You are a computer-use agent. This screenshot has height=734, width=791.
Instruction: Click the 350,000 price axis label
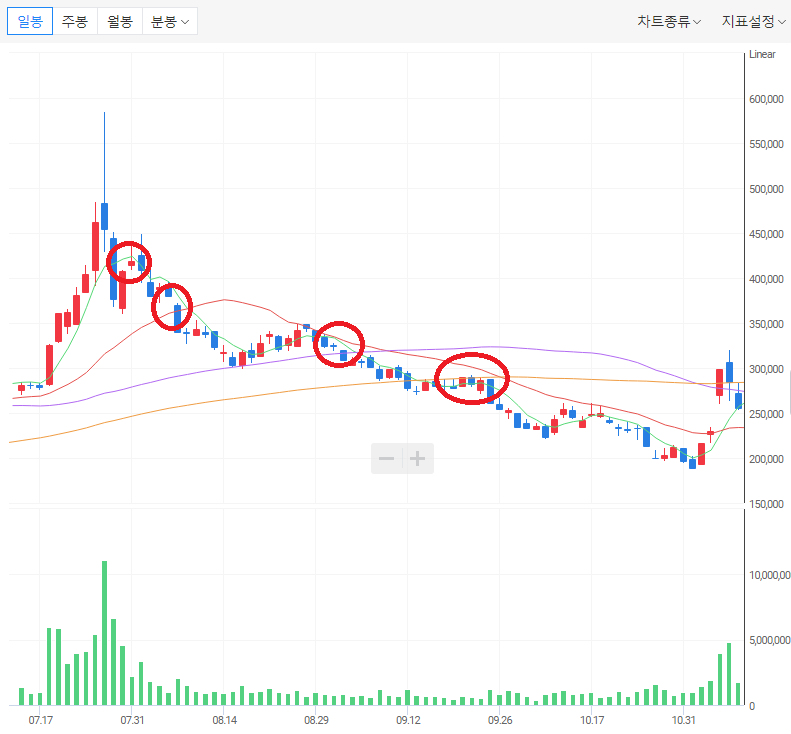tap(766, 324)
